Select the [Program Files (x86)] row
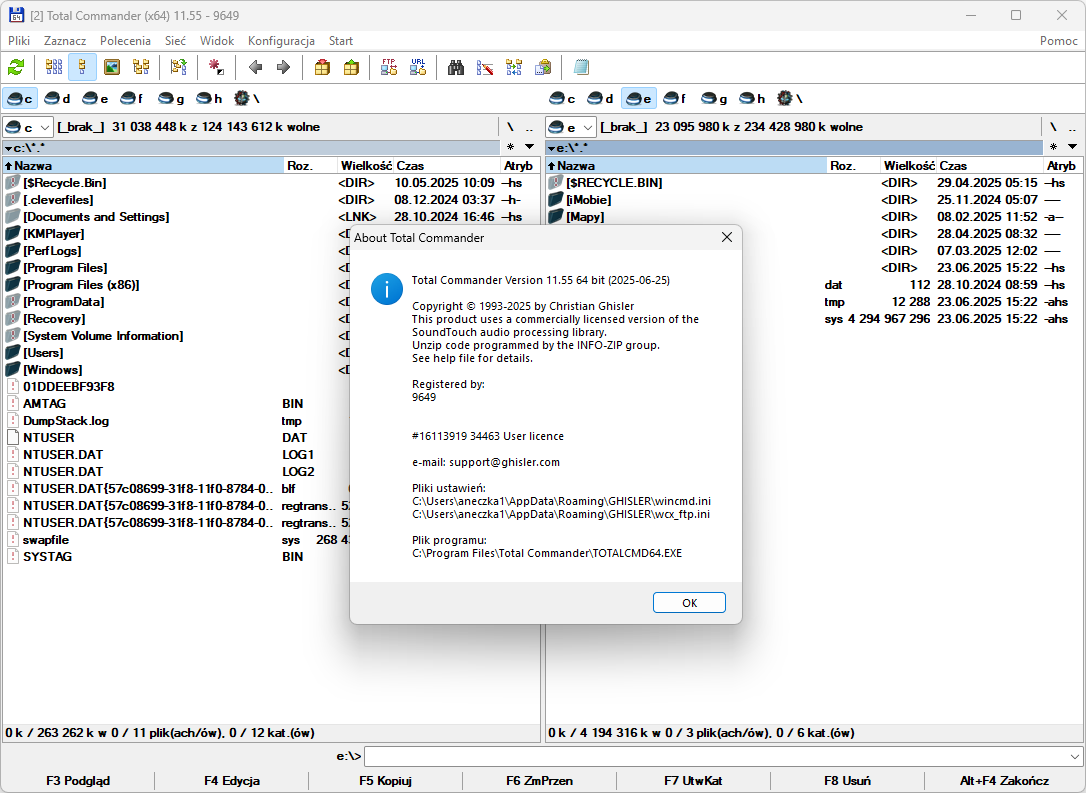Viewport: 1086px width, 793px height. pos(177,285)
